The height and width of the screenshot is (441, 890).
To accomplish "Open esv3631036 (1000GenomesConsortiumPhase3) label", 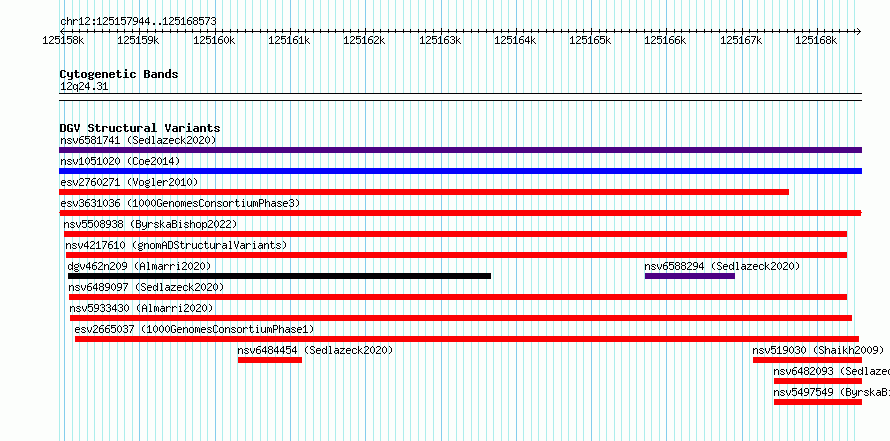I will 179,203.
